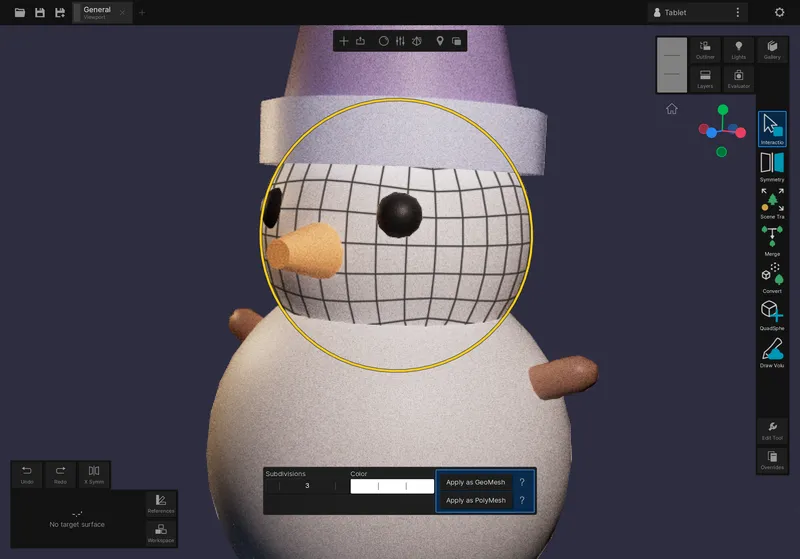Open the Evaluator panel
The image size is (800, 559).
coord(738,79)
